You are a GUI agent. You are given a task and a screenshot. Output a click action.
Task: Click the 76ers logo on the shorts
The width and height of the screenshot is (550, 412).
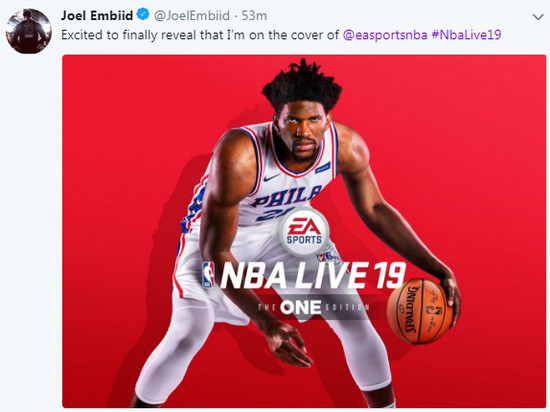click(328, 257)
